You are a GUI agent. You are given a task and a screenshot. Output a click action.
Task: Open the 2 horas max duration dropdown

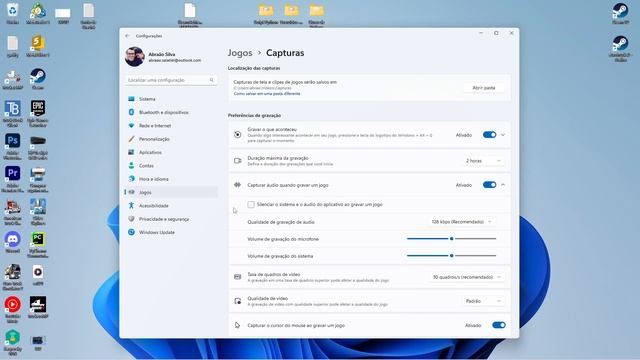pos(483,161)
